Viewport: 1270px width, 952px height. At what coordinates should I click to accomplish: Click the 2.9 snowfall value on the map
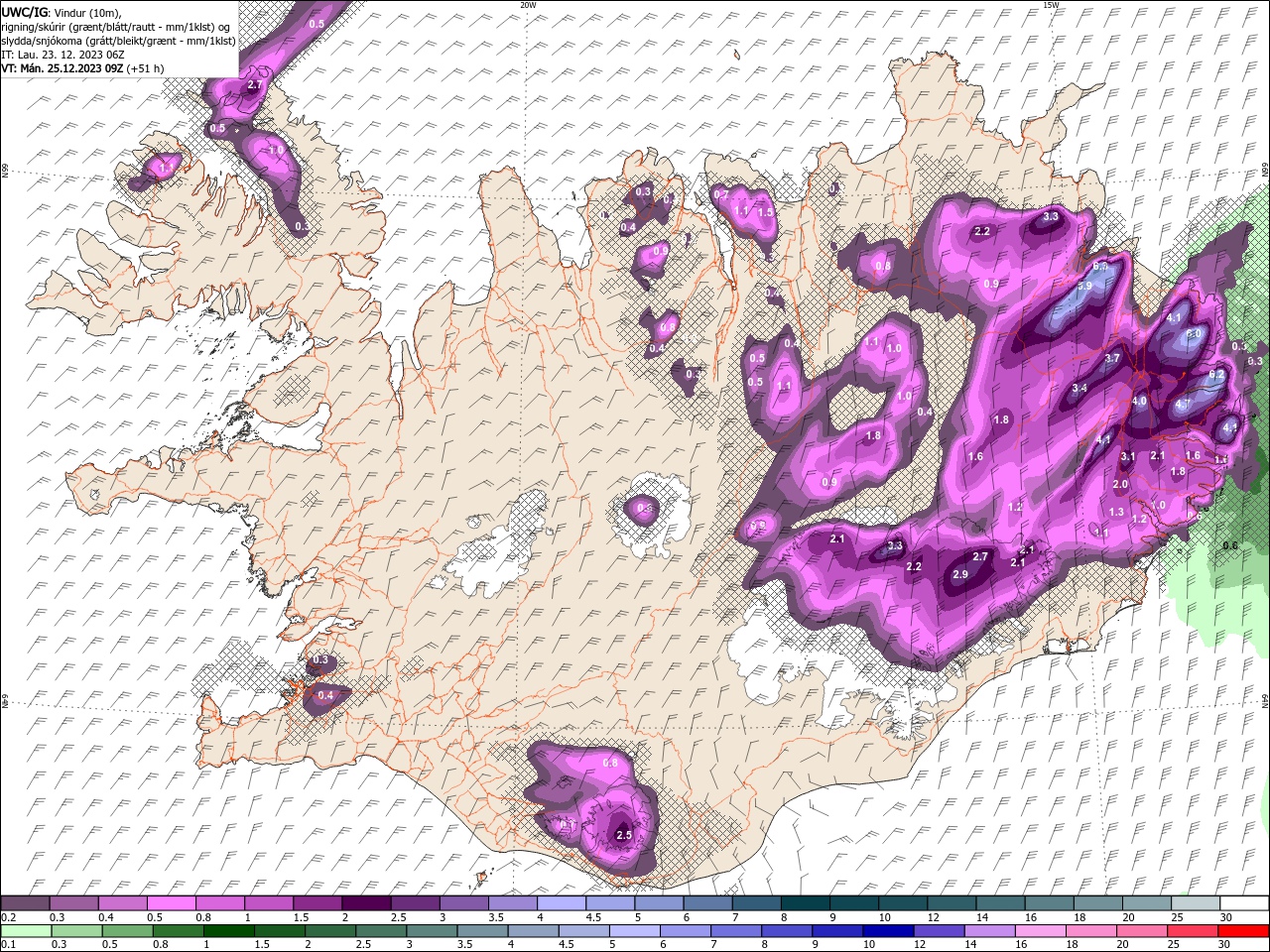pyautogui.click(x=959, y=574)
